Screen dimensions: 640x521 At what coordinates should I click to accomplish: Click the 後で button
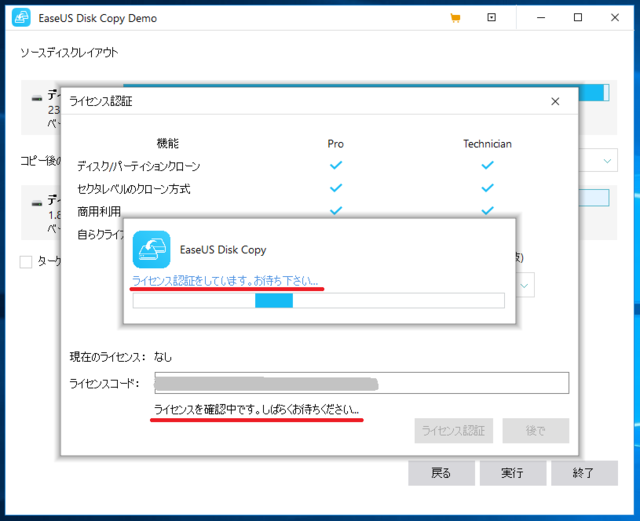click(x=536, y=430)
